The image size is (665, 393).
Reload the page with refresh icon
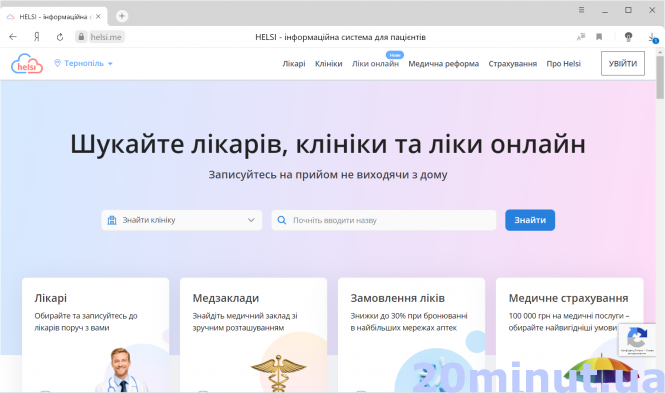tap(60, 37)
